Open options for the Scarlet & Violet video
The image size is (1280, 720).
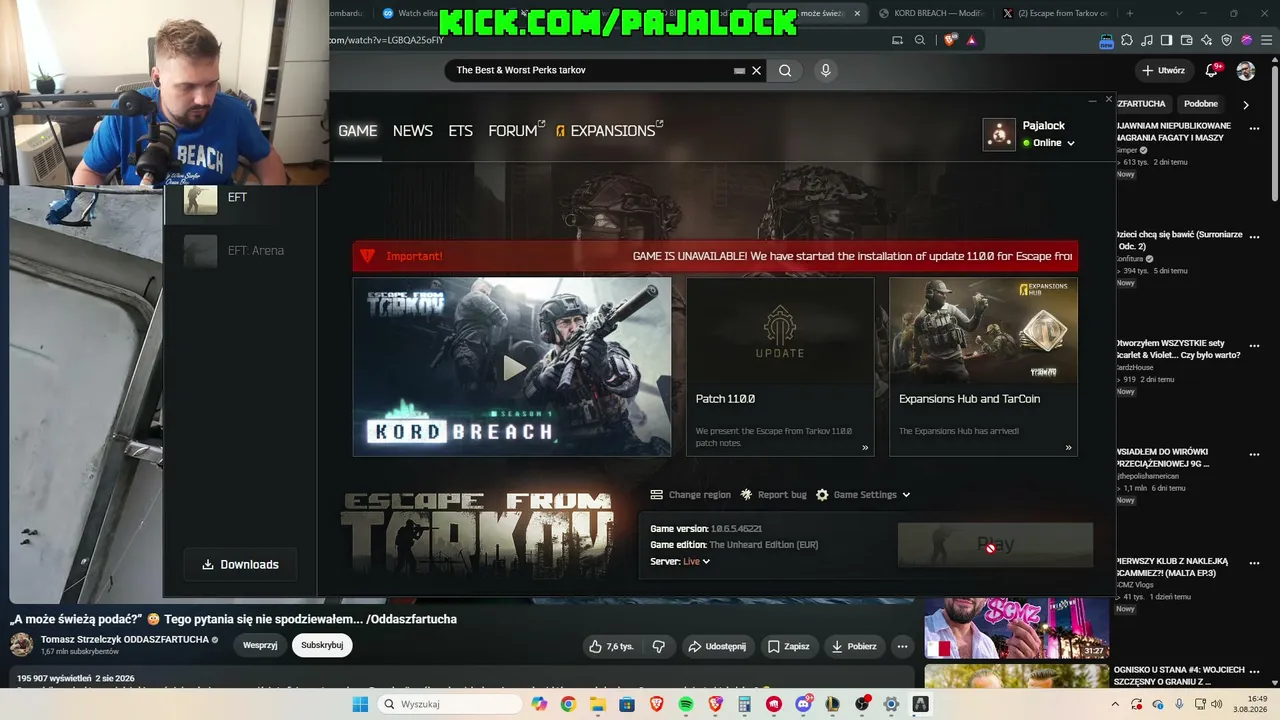coord(1254,346)
